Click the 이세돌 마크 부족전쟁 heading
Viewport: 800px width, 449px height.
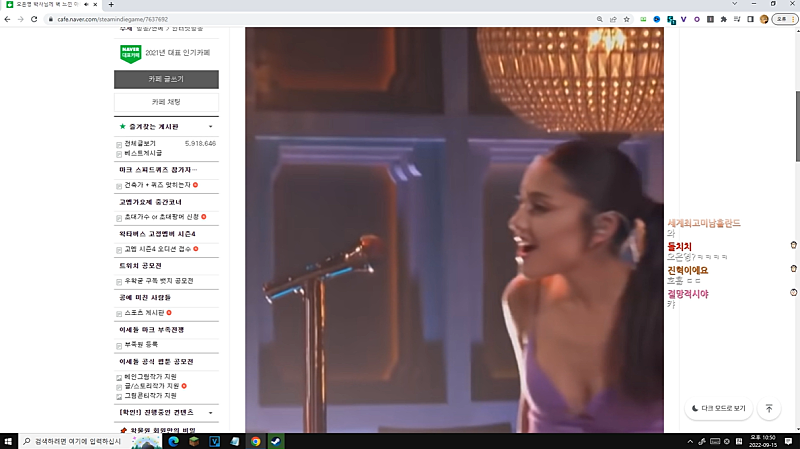152,330
